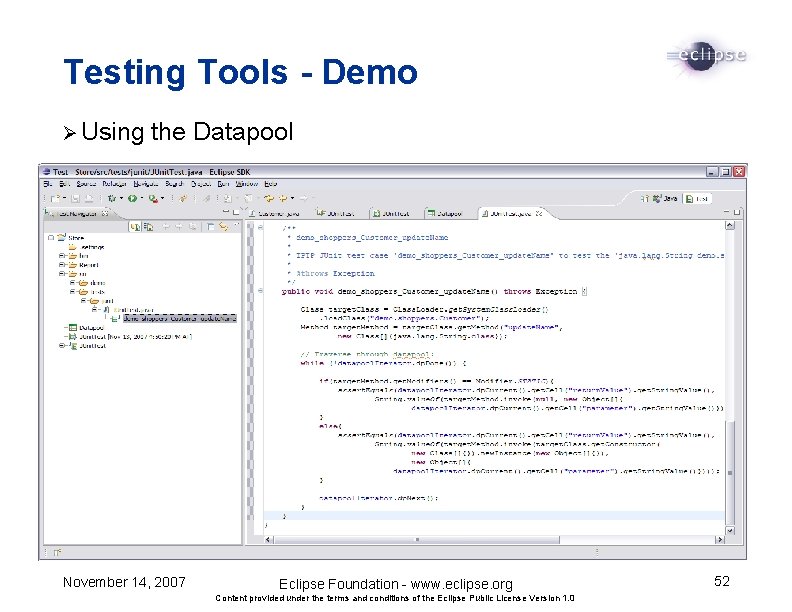Open the External Tools dropdown arrow
The image size is (792, 612).
[162, 198]
